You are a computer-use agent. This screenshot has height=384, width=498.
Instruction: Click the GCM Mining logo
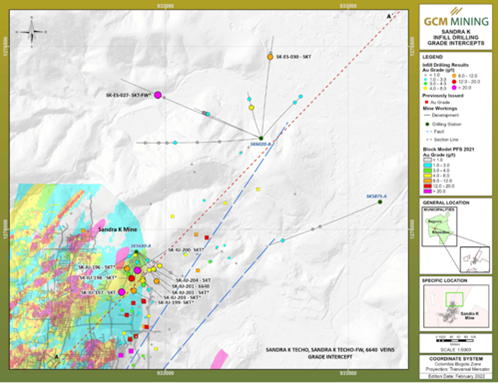456,18
